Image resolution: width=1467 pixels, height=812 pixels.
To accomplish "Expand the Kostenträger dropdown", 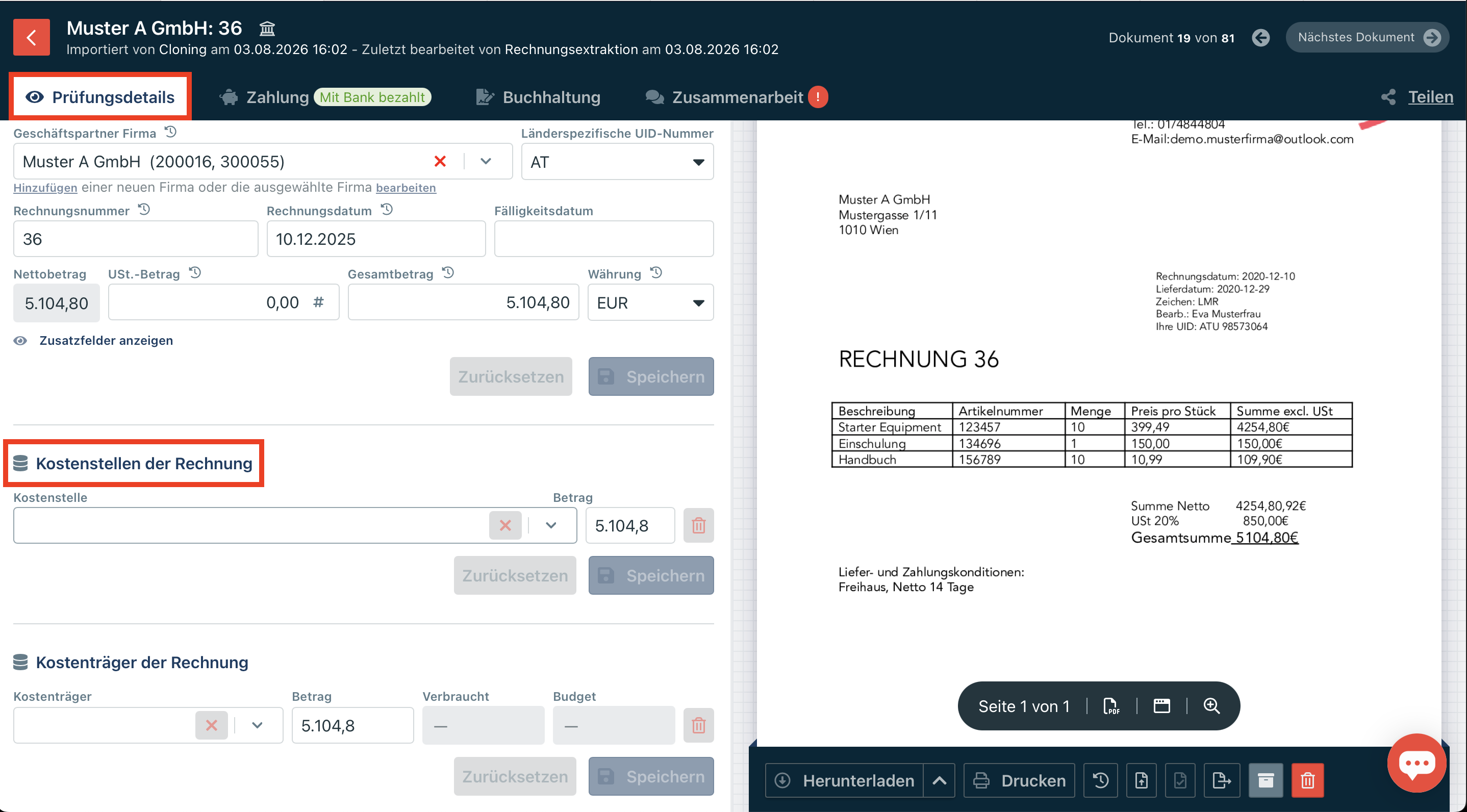I will (258, 725).
